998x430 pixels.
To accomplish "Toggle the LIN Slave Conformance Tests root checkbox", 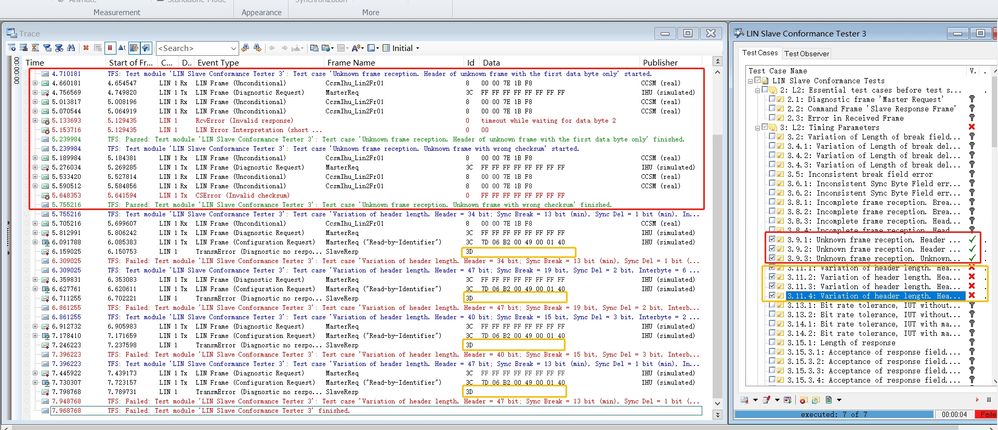I will coord(757,80).
